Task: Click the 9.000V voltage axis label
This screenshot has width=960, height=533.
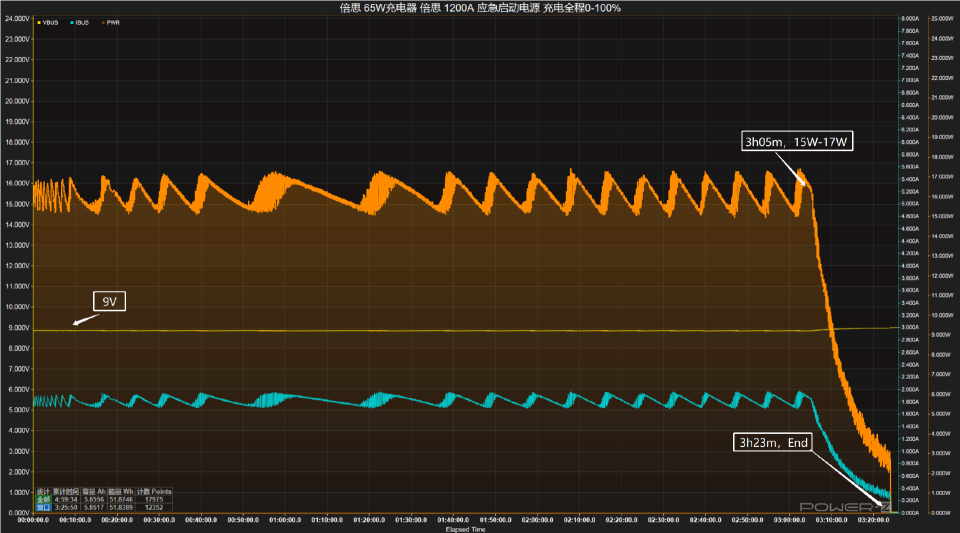Action: 18,328
